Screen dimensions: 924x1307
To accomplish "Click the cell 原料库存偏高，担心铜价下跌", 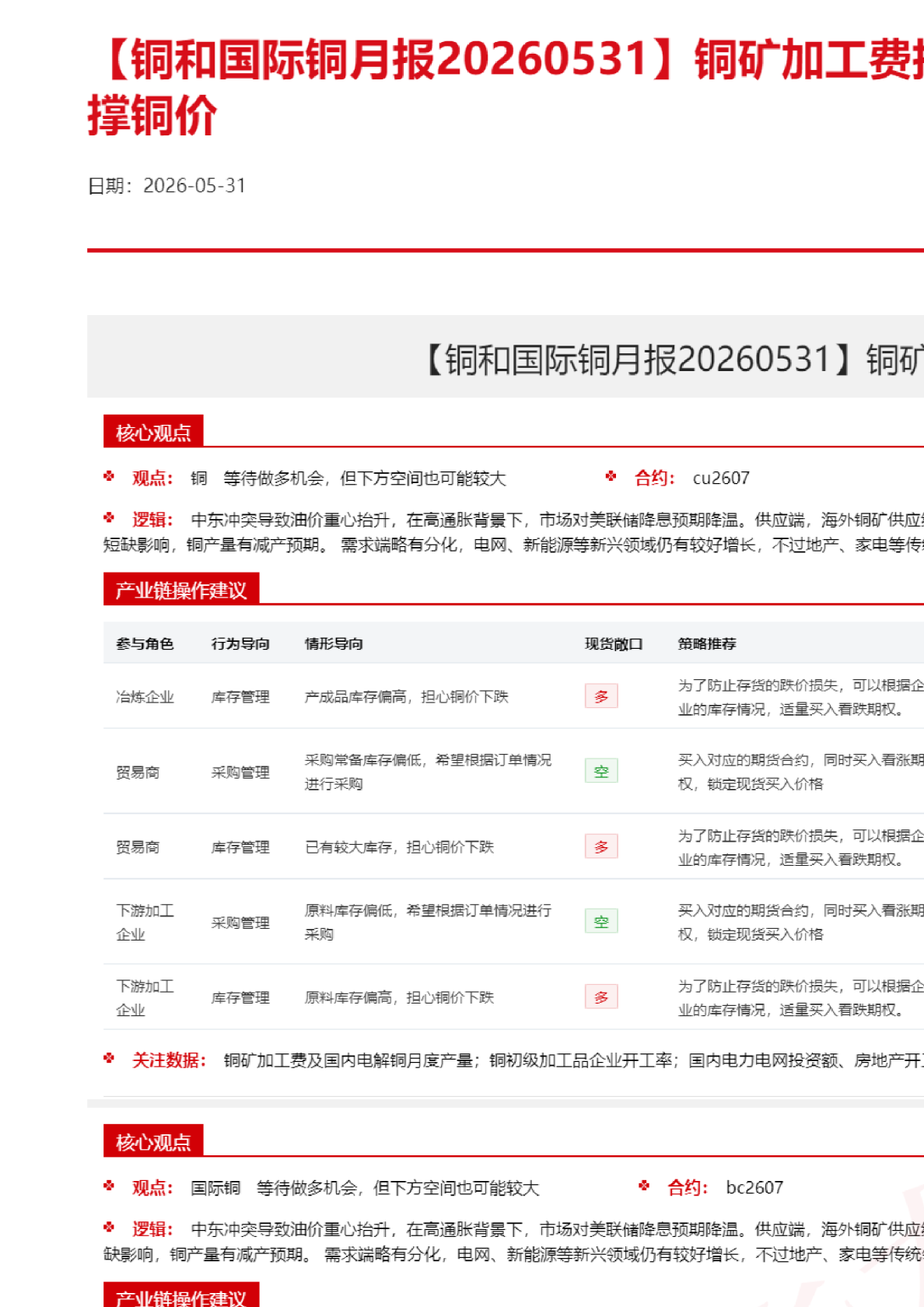I will (399, 997).
